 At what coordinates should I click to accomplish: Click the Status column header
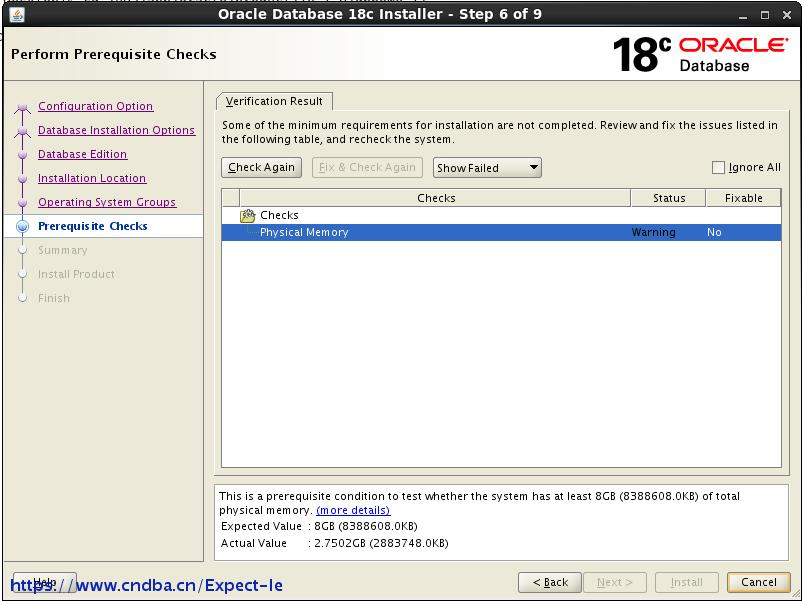[669, 198]
